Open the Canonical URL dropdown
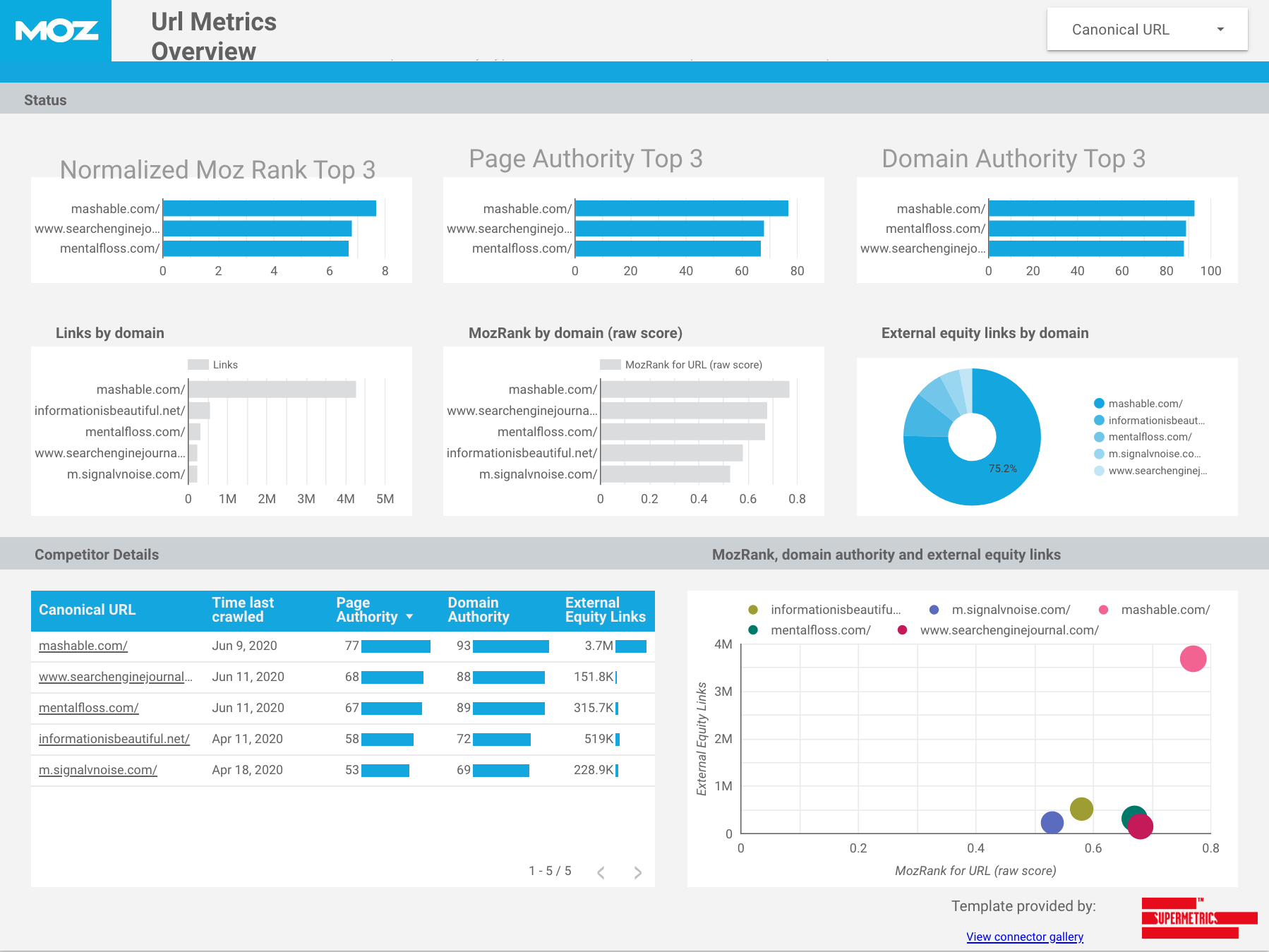This screenshot has height=952, width=1269. (x=1147, y=29)
